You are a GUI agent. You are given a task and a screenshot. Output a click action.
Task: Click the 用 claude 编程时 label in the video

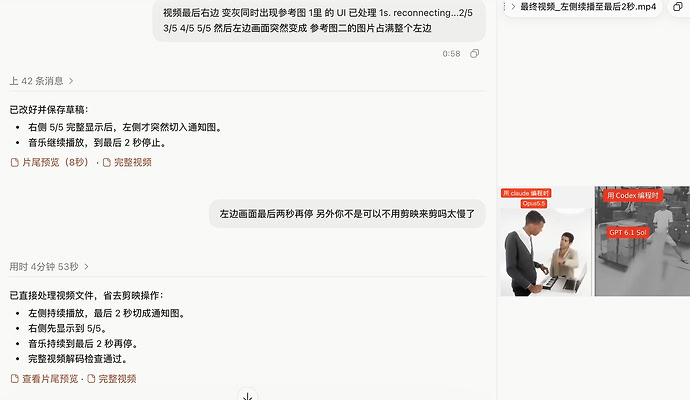click(526, 193)
